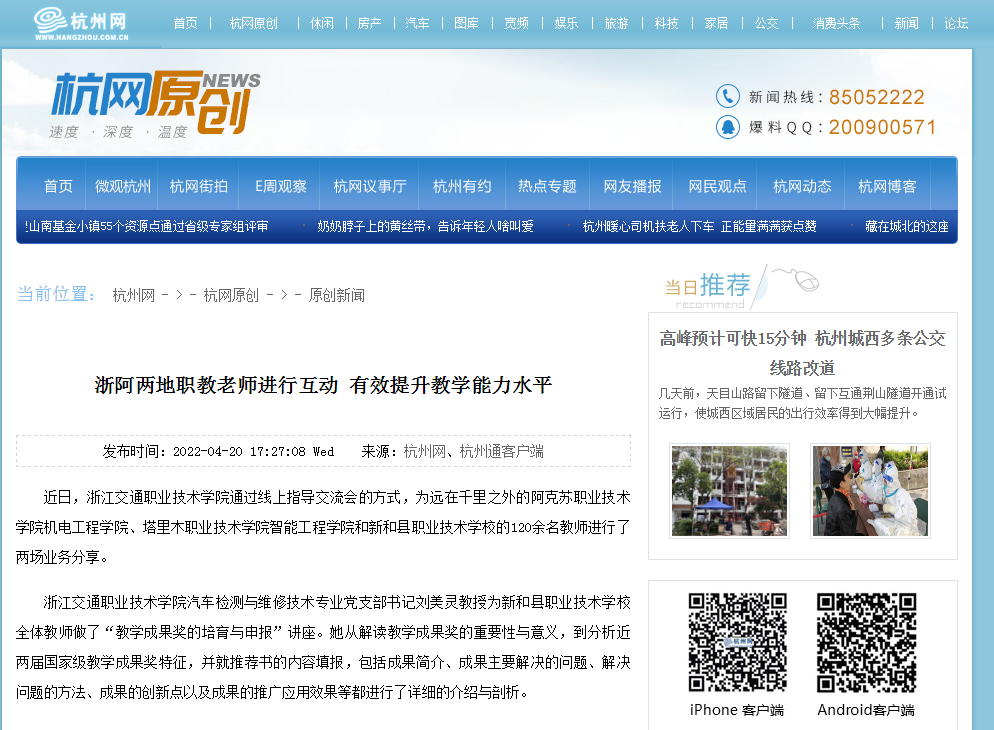Image resolution: width=994 pixels, height=730 pixels.
Task: Click the 杭州网 breadcrumb link
Action: pos(133,295)
